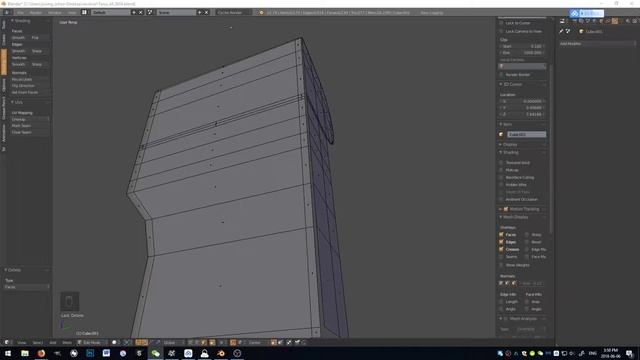Click Flip Direction button

(30, 86)
